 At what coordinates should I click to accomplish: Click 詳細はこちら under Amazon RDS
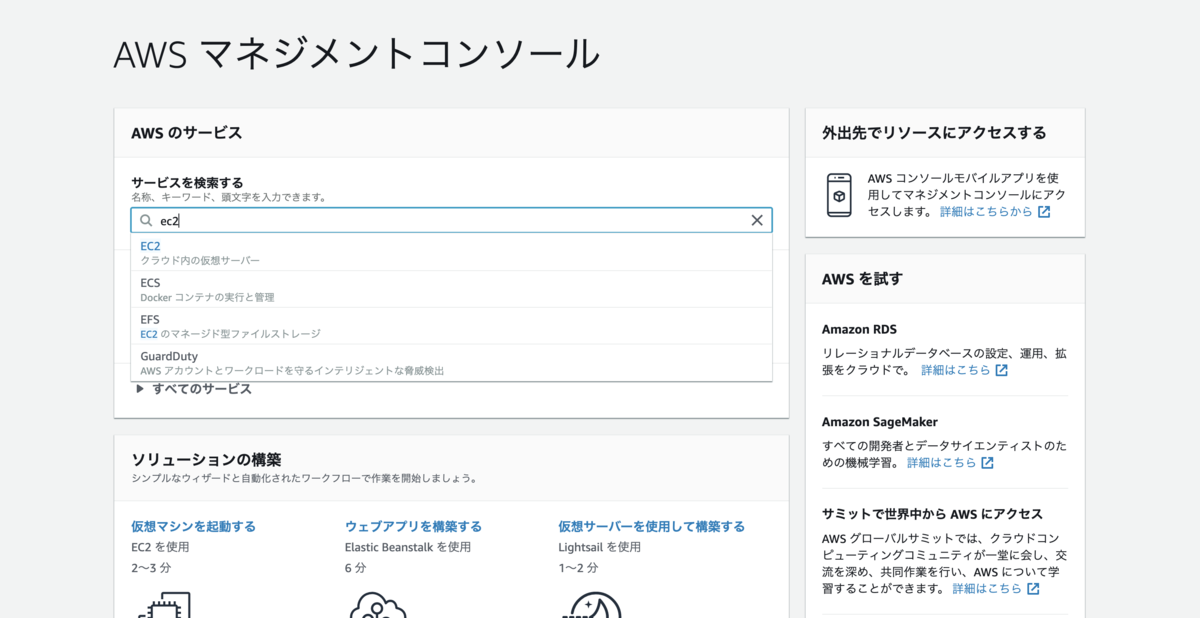point(955,370)
